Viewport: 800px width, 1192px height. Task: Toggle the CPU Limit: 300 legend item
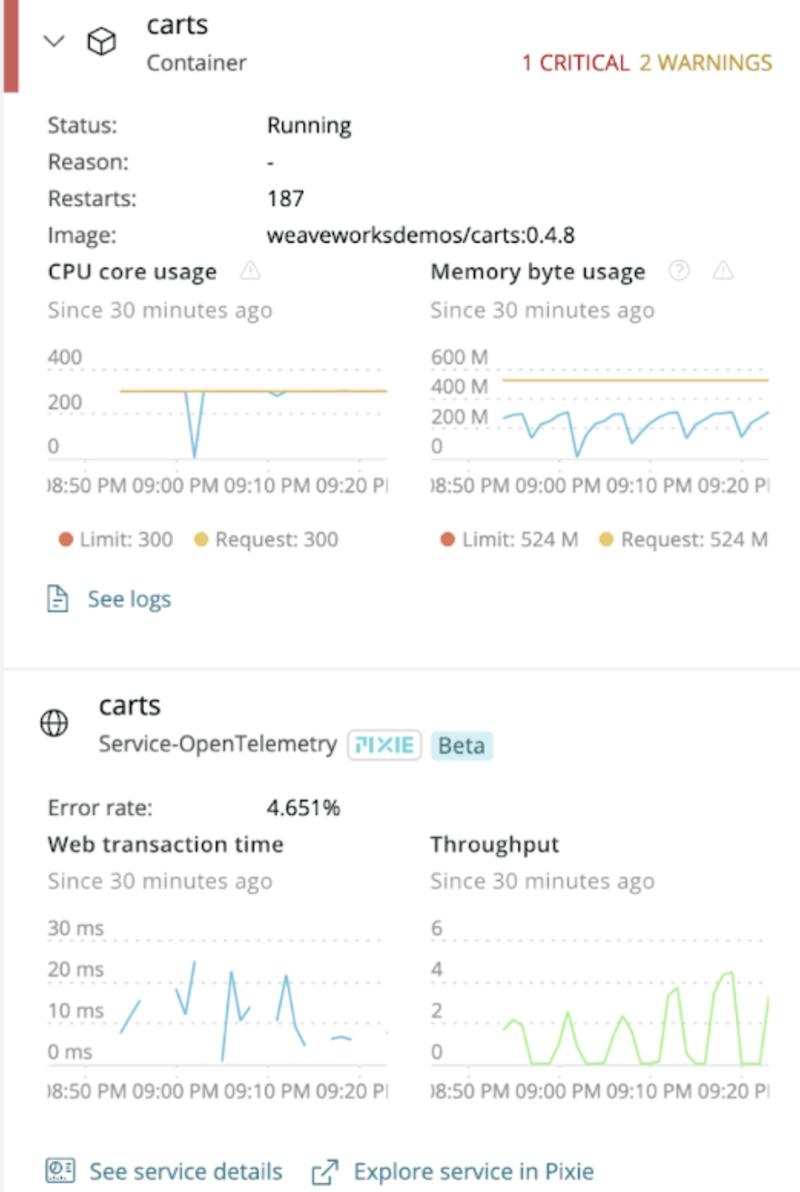(116, 540)
